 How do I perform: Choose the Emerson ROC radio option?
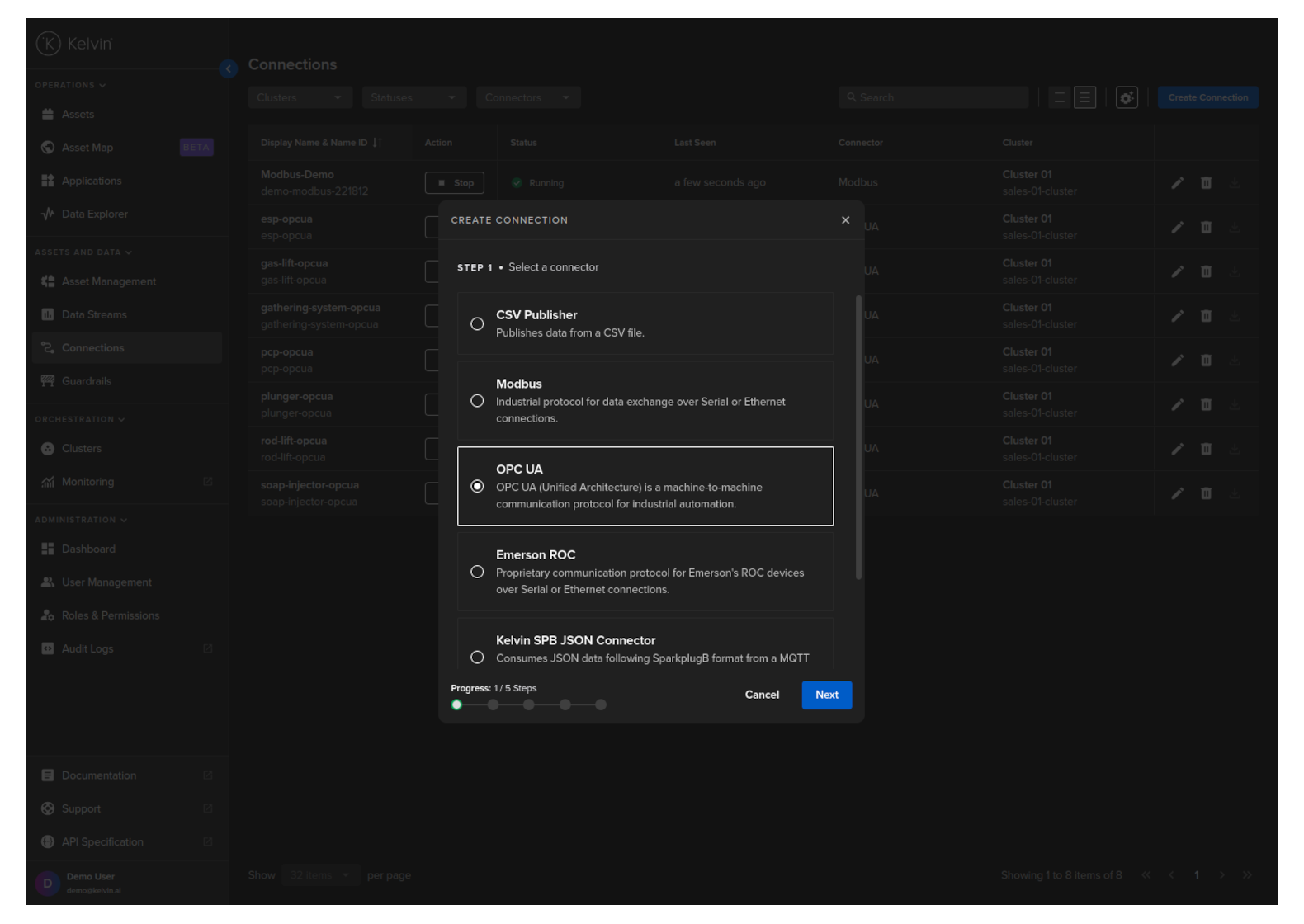(477, 572)
